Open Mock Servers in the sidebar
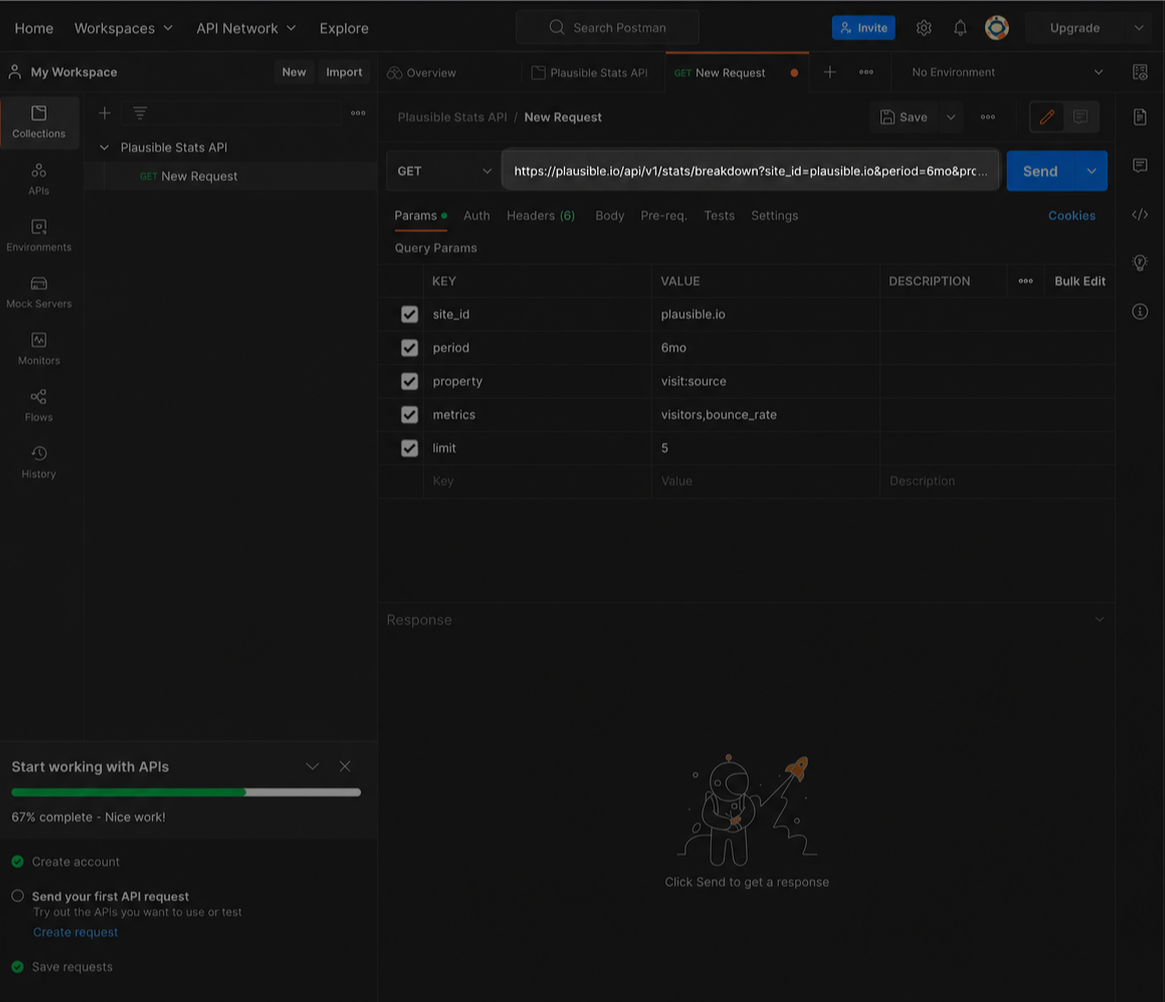Image resolution: width=1165 pixels, height=1002 pixels. (x=39, y=292)
